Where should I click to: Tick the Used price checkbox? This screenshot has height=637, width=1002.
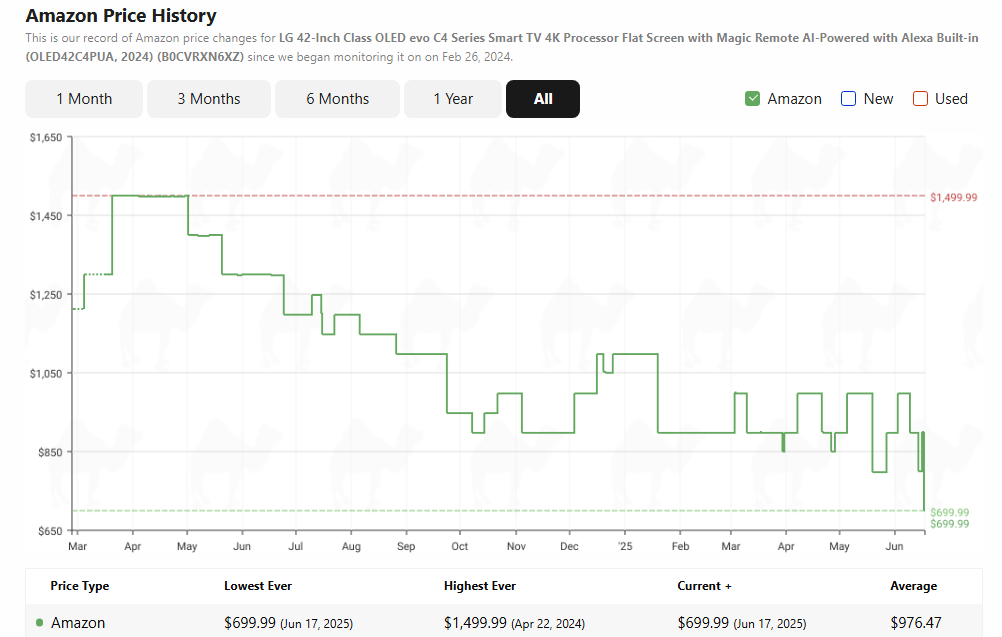click(x=920, y=99)
